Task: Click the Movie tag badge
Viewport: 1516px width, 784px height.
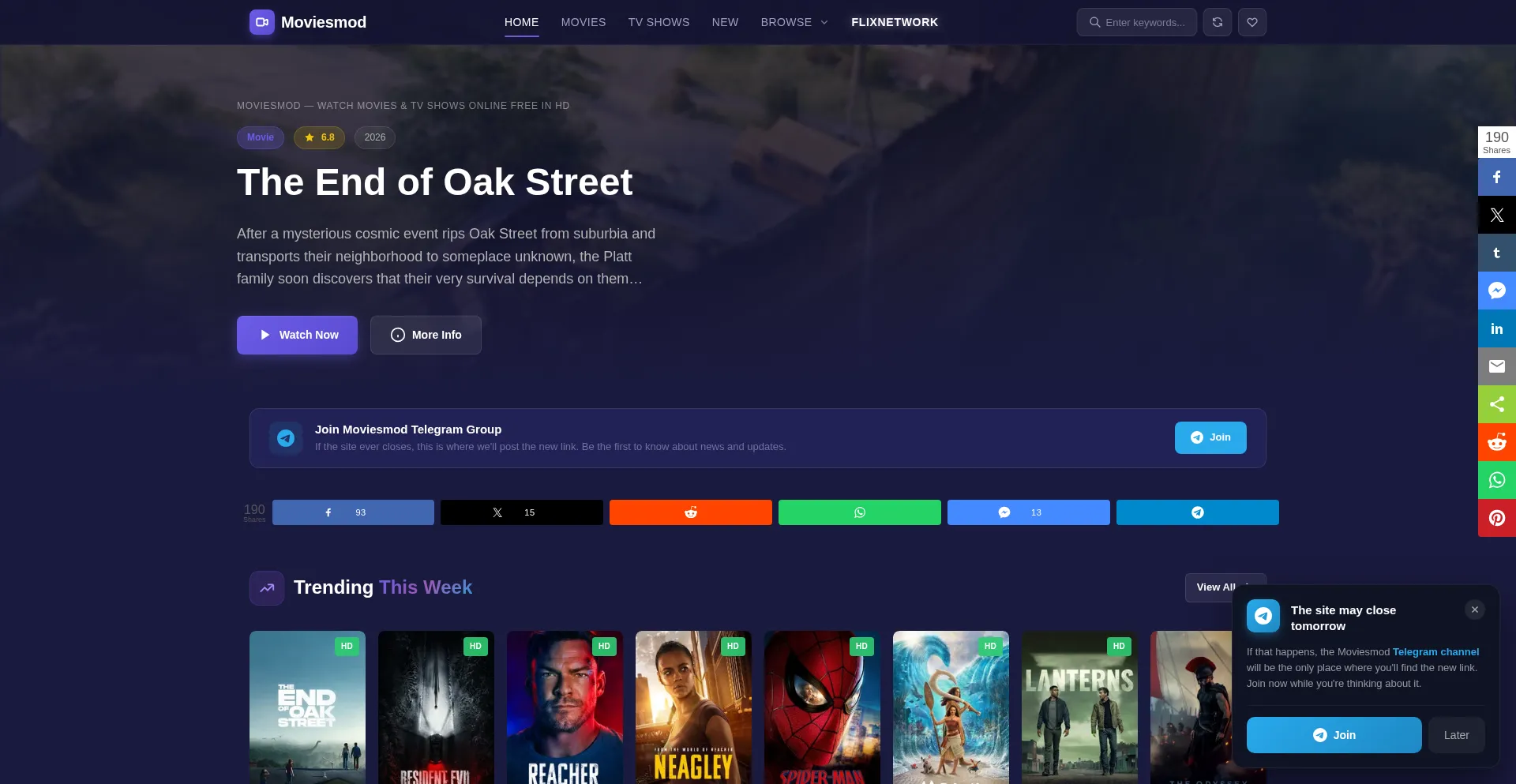Action: (261, 137)
